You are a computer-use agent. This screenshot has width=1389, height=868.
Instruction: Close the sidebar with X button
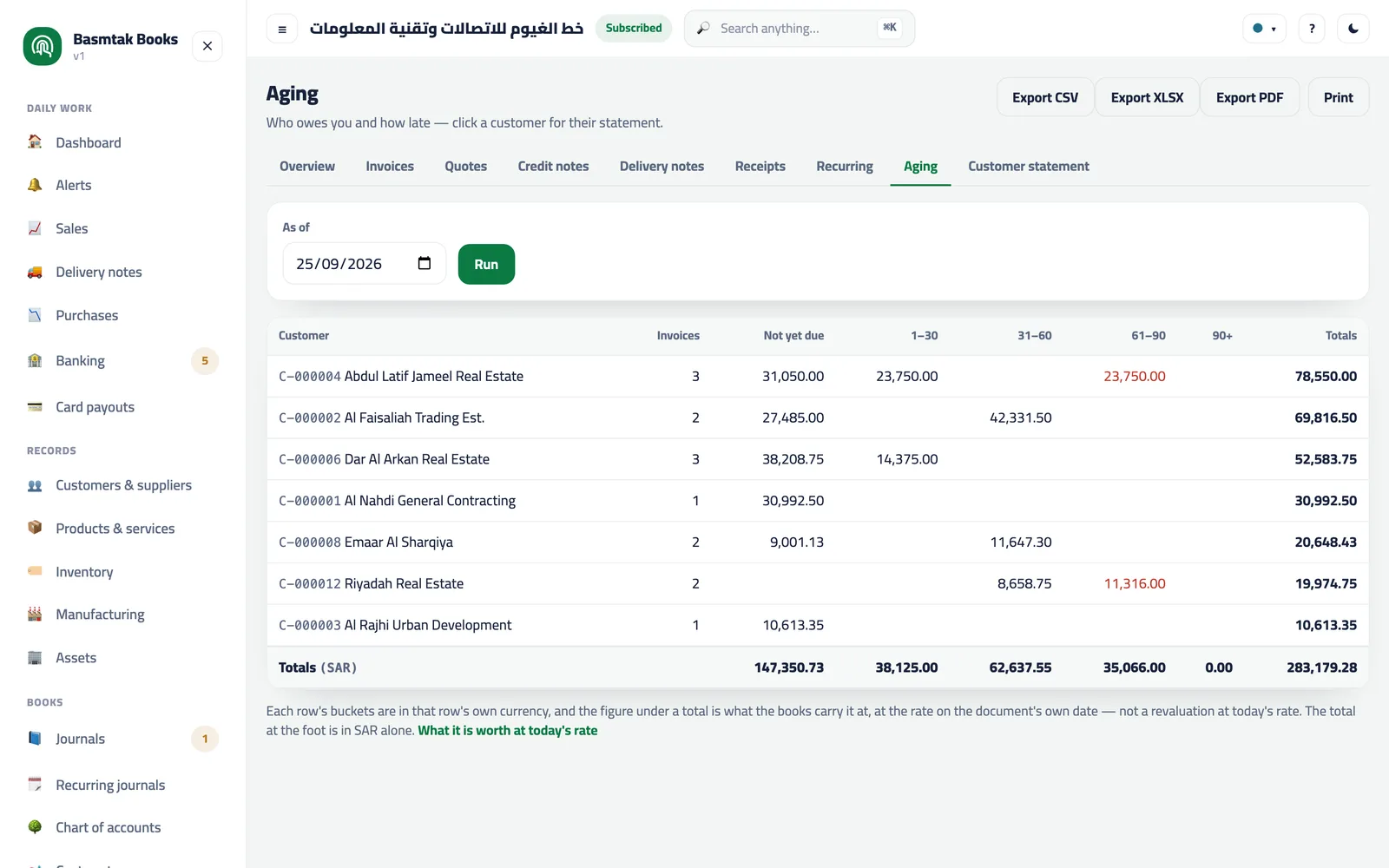(x=207, y=46)
